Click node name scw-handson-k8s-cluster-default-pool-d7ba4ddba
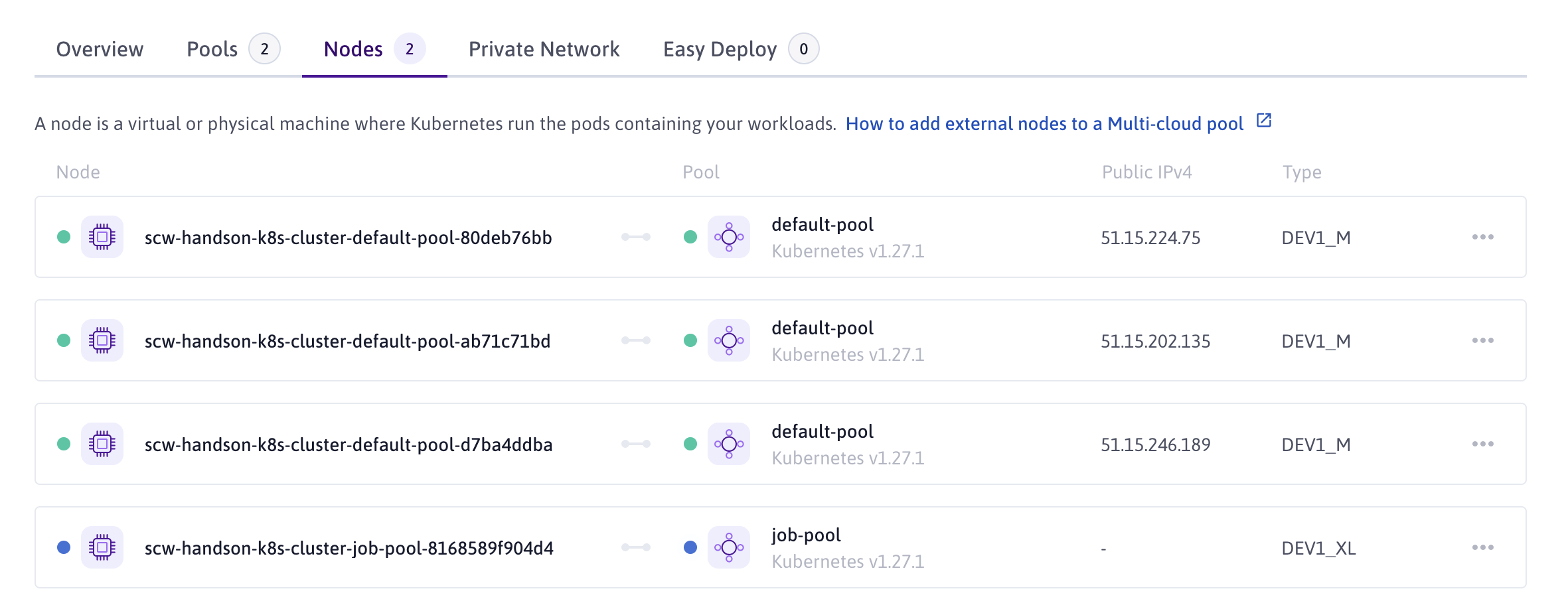The height and width of the screenshot is (609, 1568). click(x=348, y=444)
